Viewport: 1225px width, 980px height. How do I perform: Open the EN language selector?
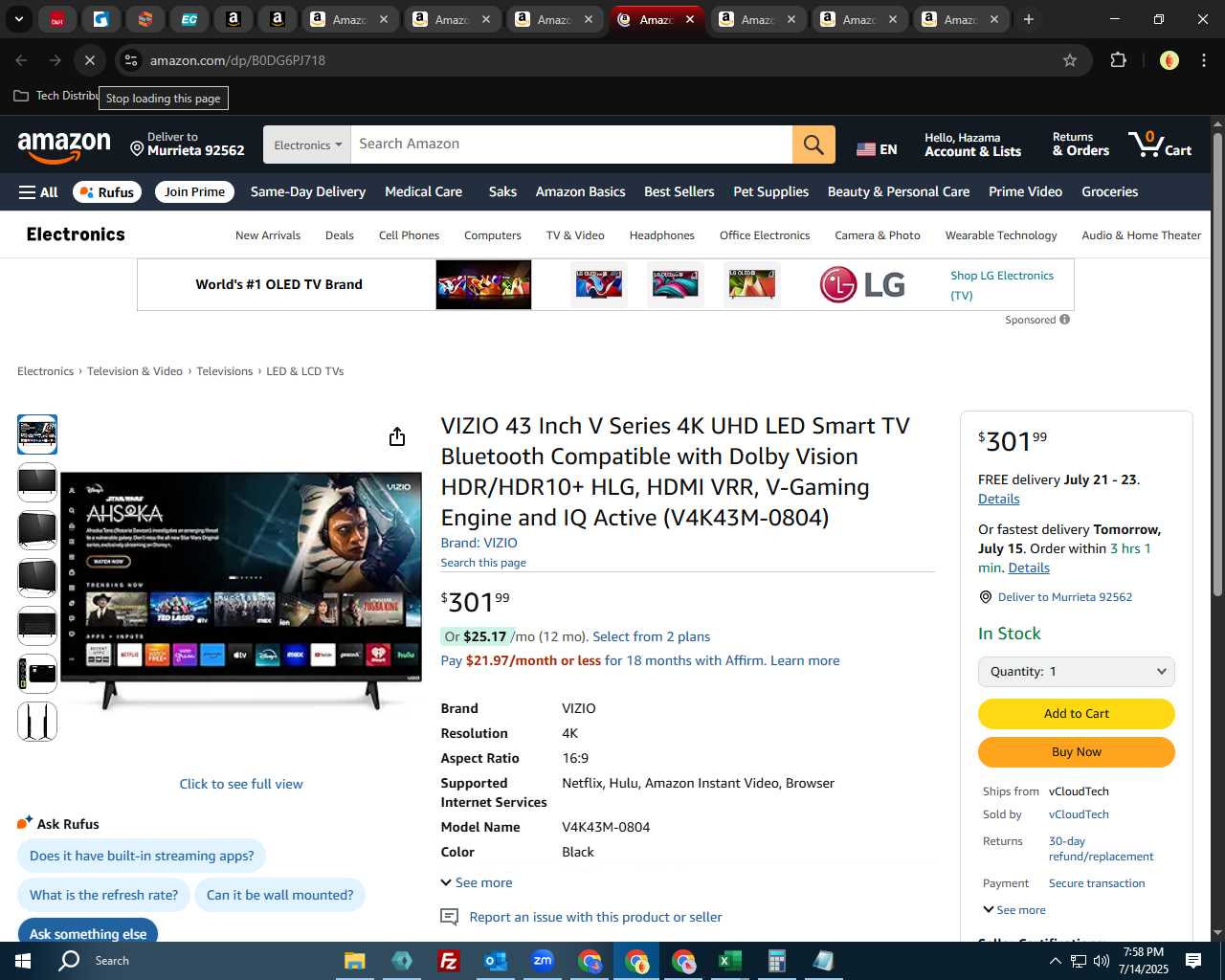point(877,149)
